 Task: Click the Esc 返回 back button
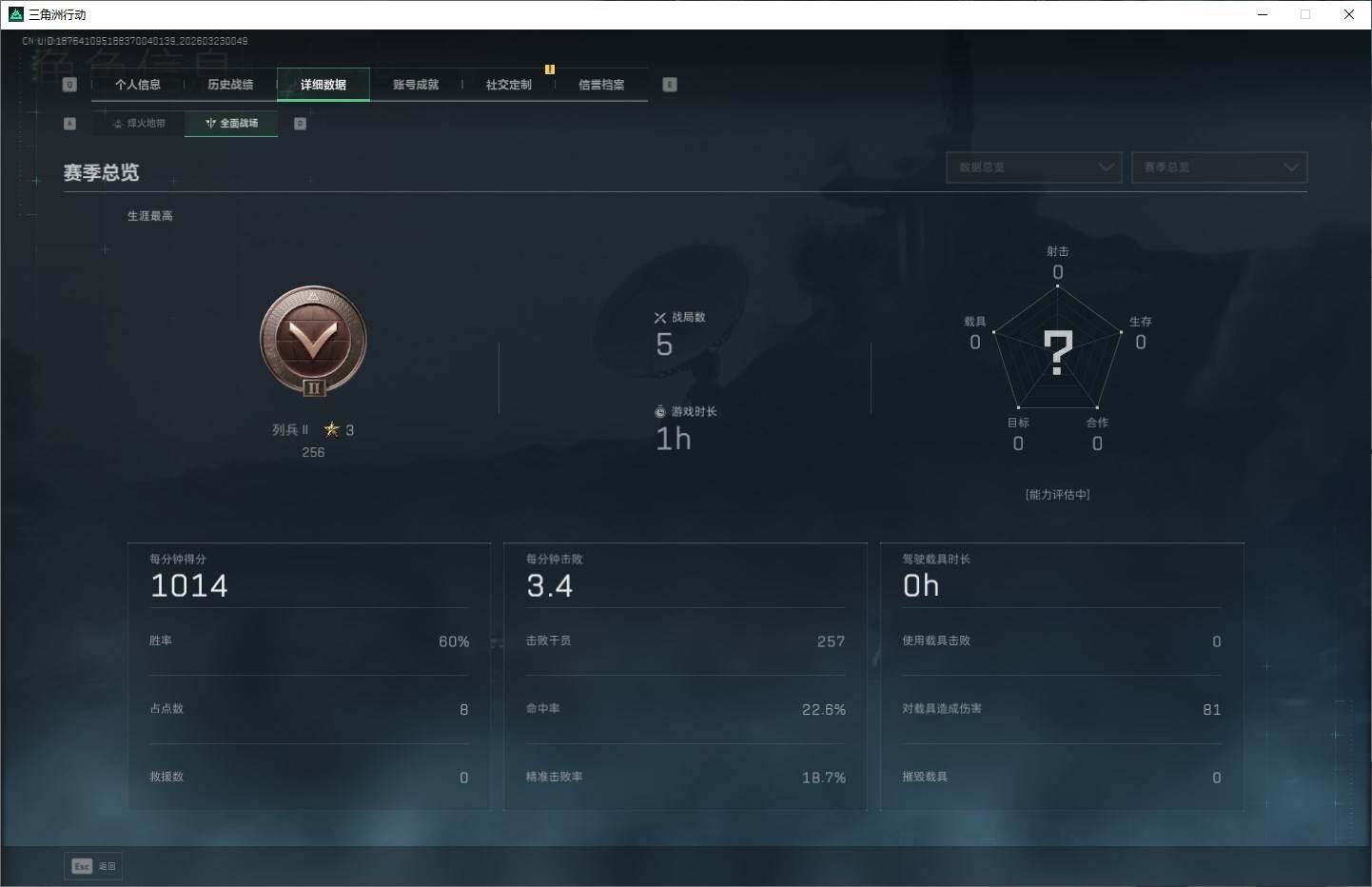pos(93,866)
